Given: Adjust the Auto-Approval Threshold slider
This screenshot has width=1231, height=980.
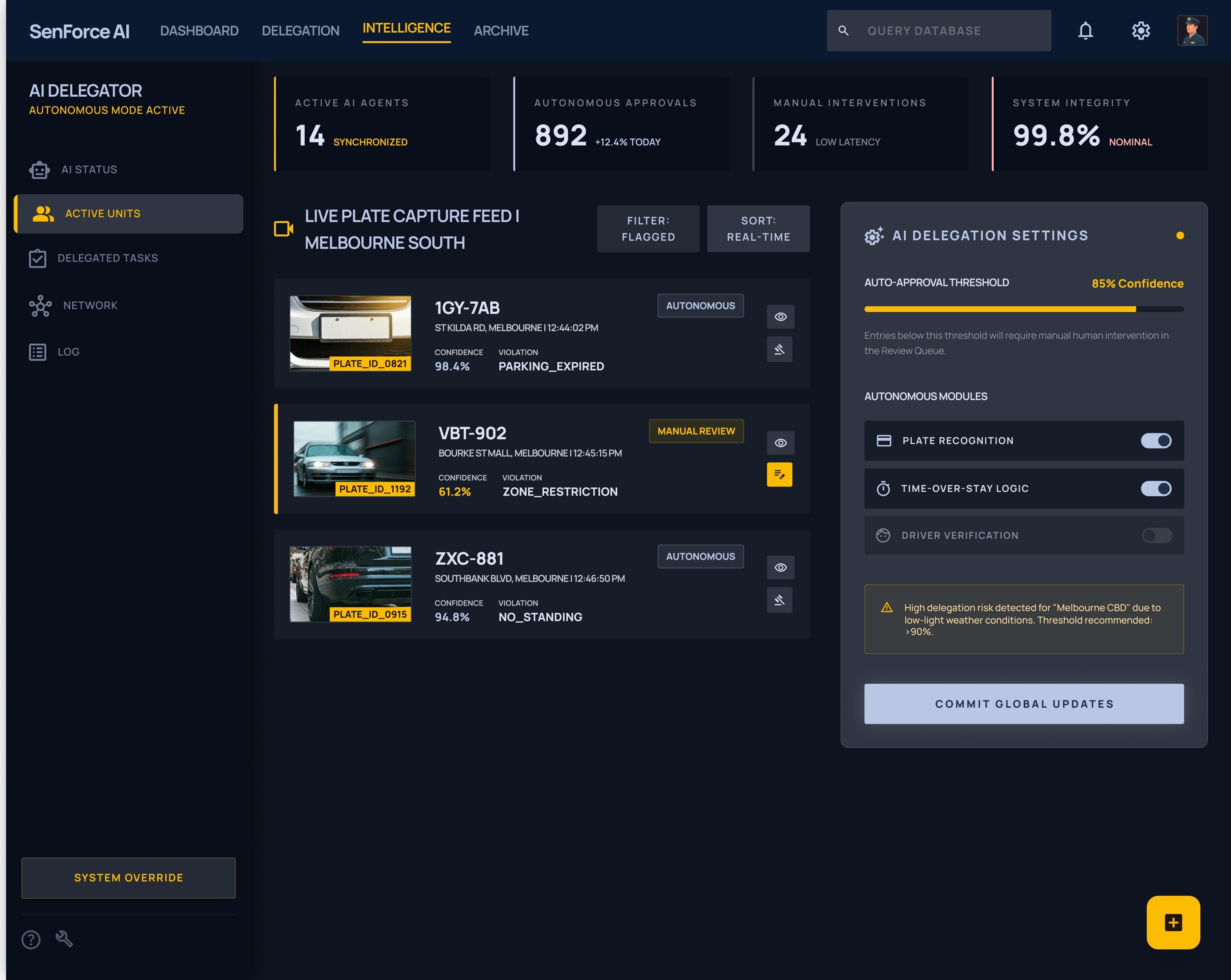Looking at the screenshot, I should (x=1024, y=309).
